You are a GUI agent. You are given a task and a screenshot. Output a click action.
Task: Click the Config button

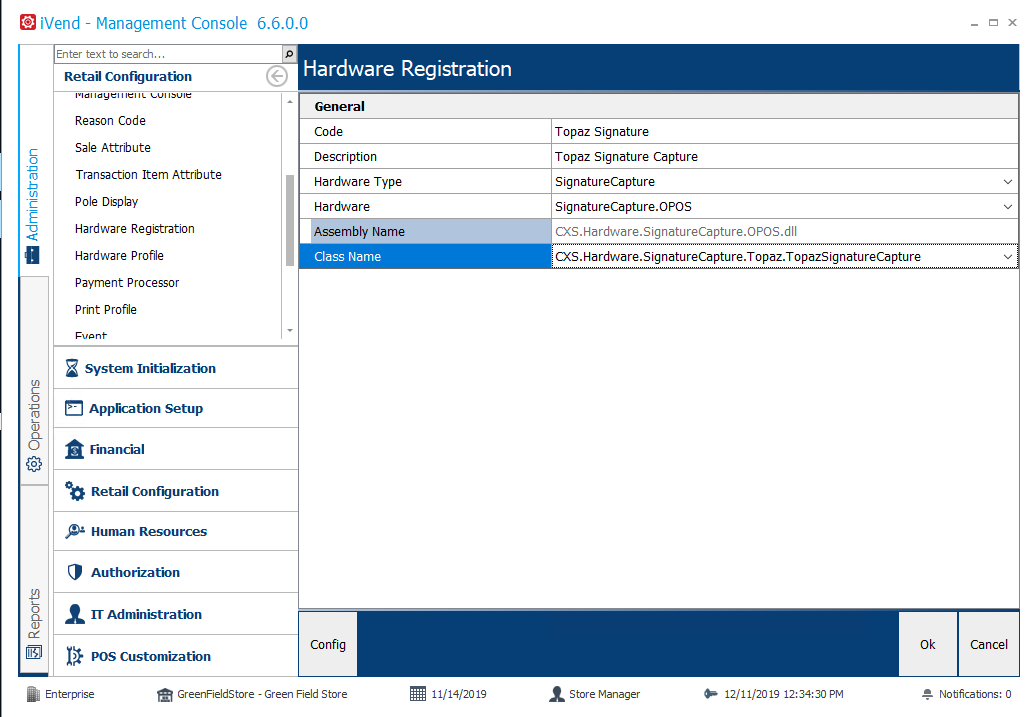pos(328,645)
